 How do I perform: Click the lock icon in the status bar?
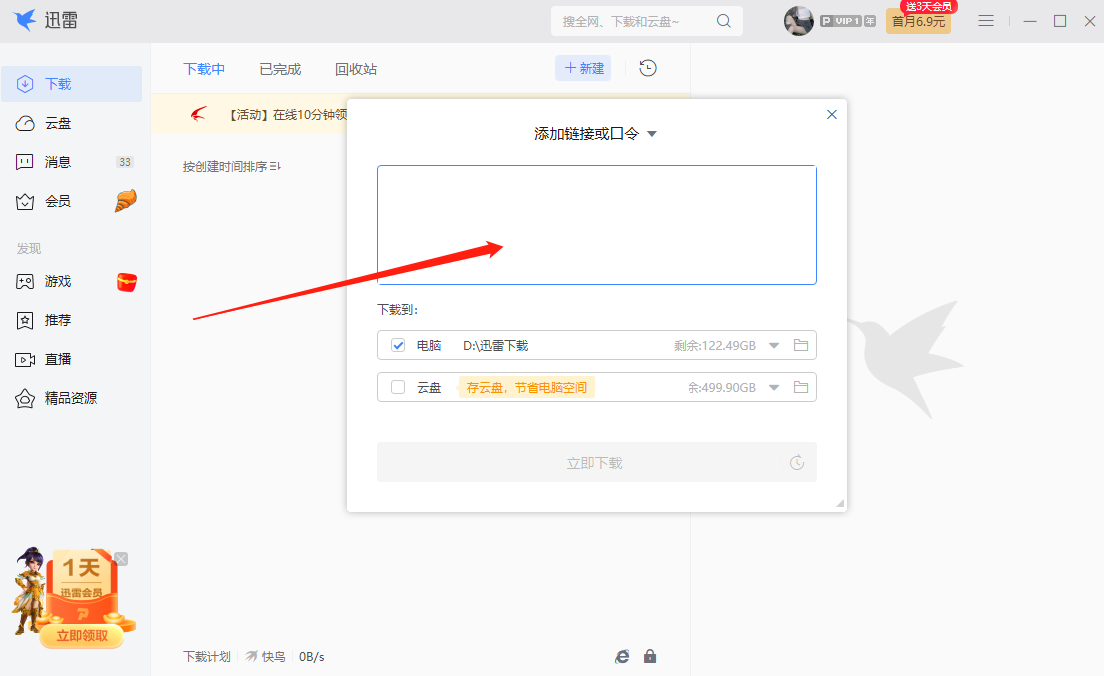click(650, 656)
